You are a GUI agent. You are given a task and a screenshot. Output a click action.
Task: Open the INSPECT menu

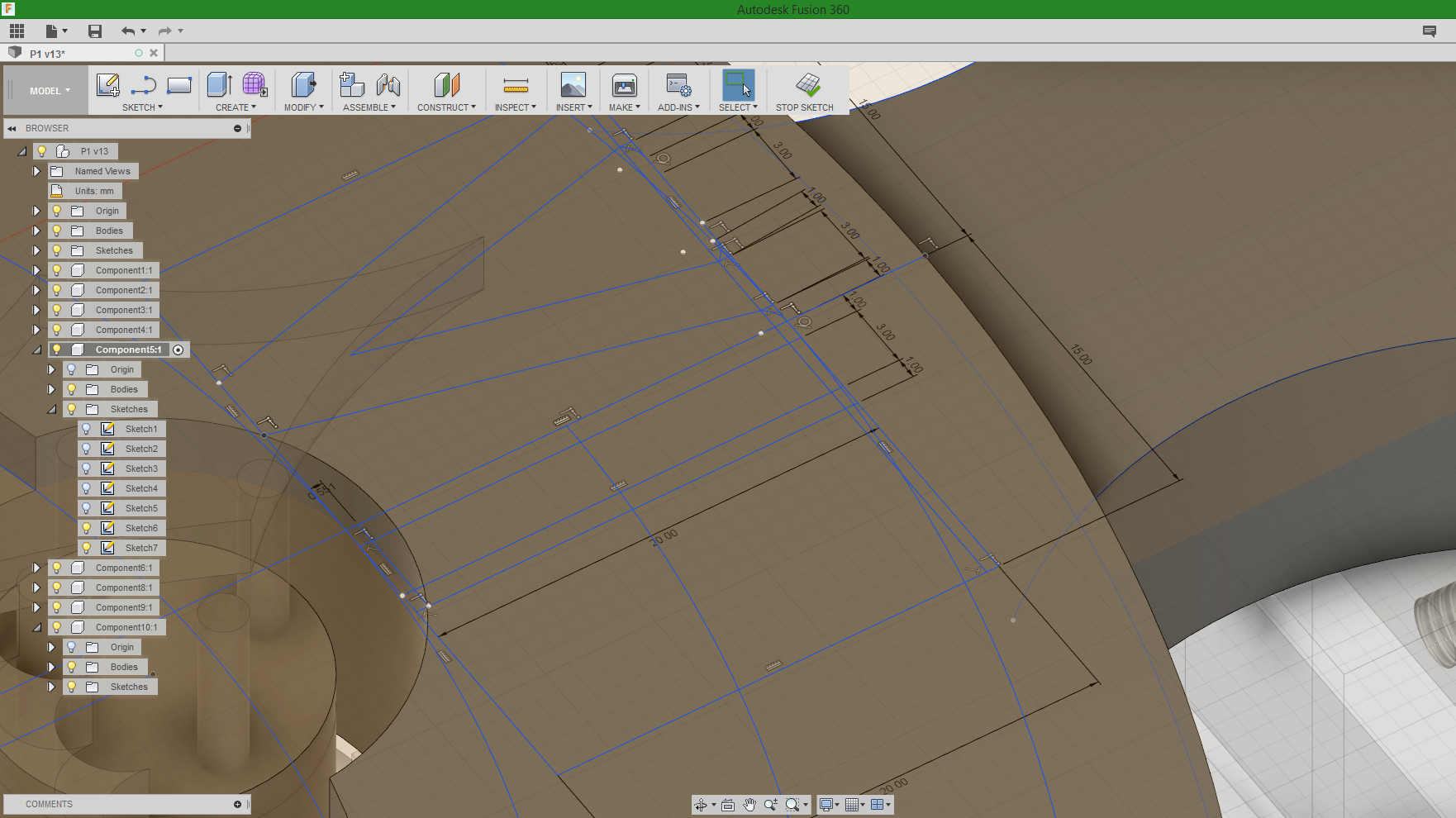516,107
